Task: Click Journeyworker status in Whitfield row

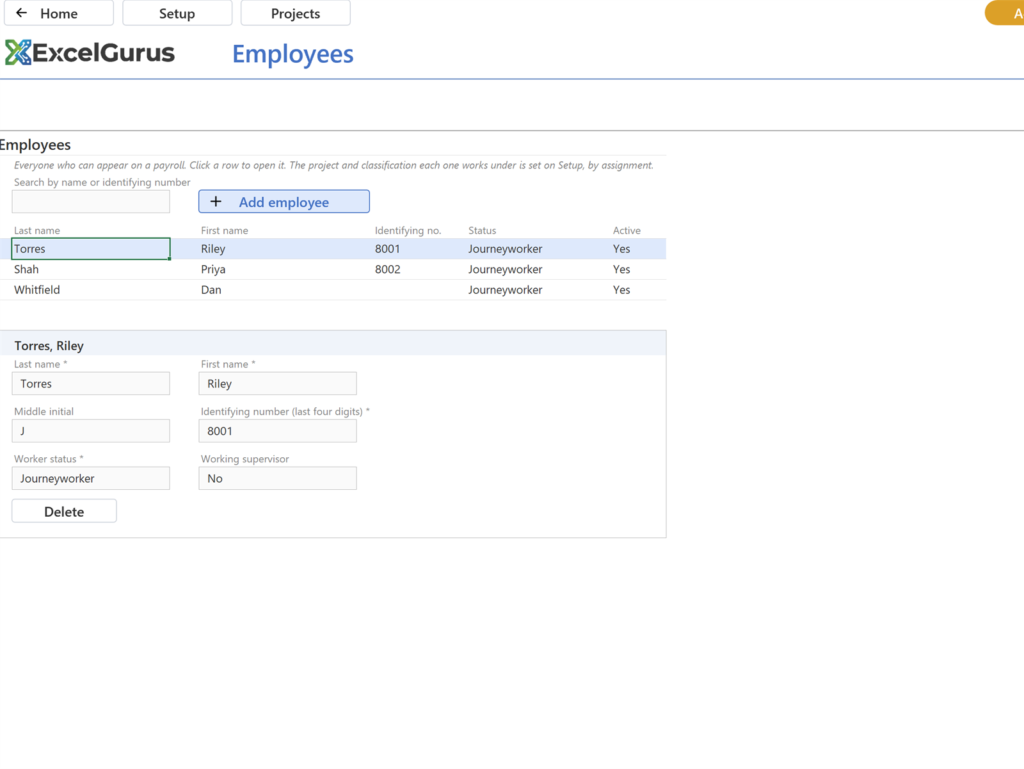Action: (x=505, y=290)
